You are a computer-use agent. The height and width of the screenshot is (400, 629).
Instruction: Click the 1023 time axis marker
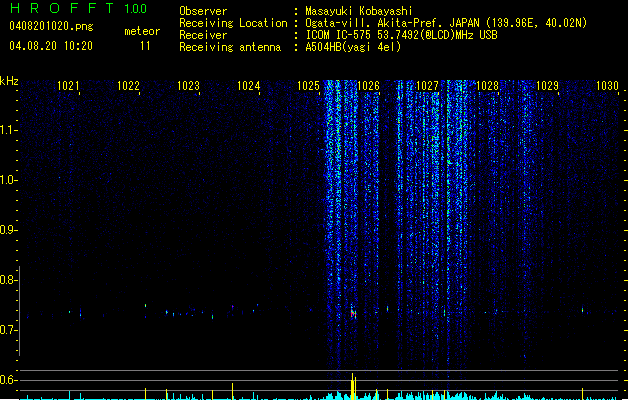point(188,86)
